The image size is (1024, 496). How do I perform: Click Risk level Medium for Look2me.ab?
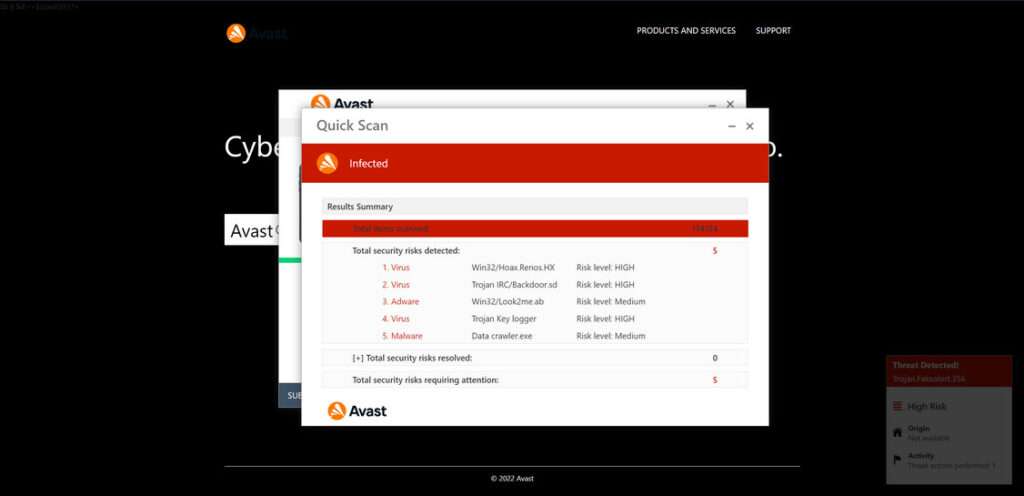(x=611, y=302)
